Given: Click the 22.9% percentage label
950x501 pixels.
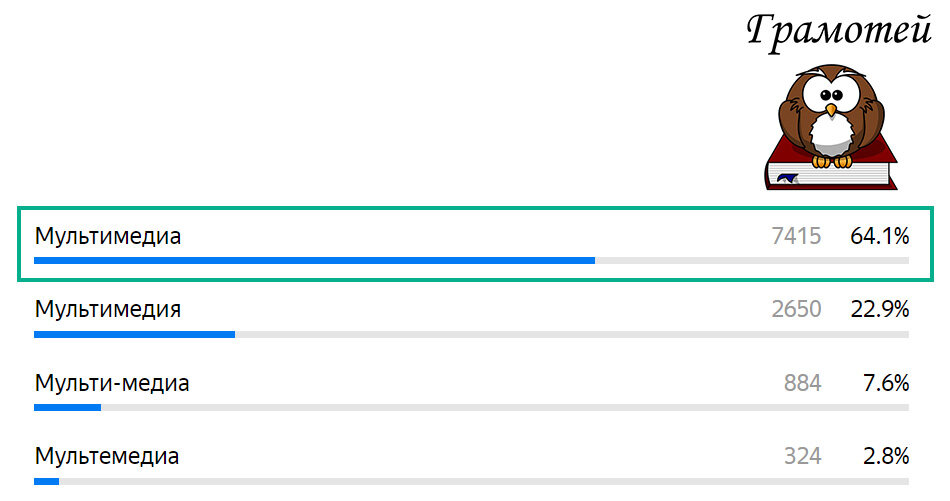Looking at the screenshot, I should pos(879,310).
